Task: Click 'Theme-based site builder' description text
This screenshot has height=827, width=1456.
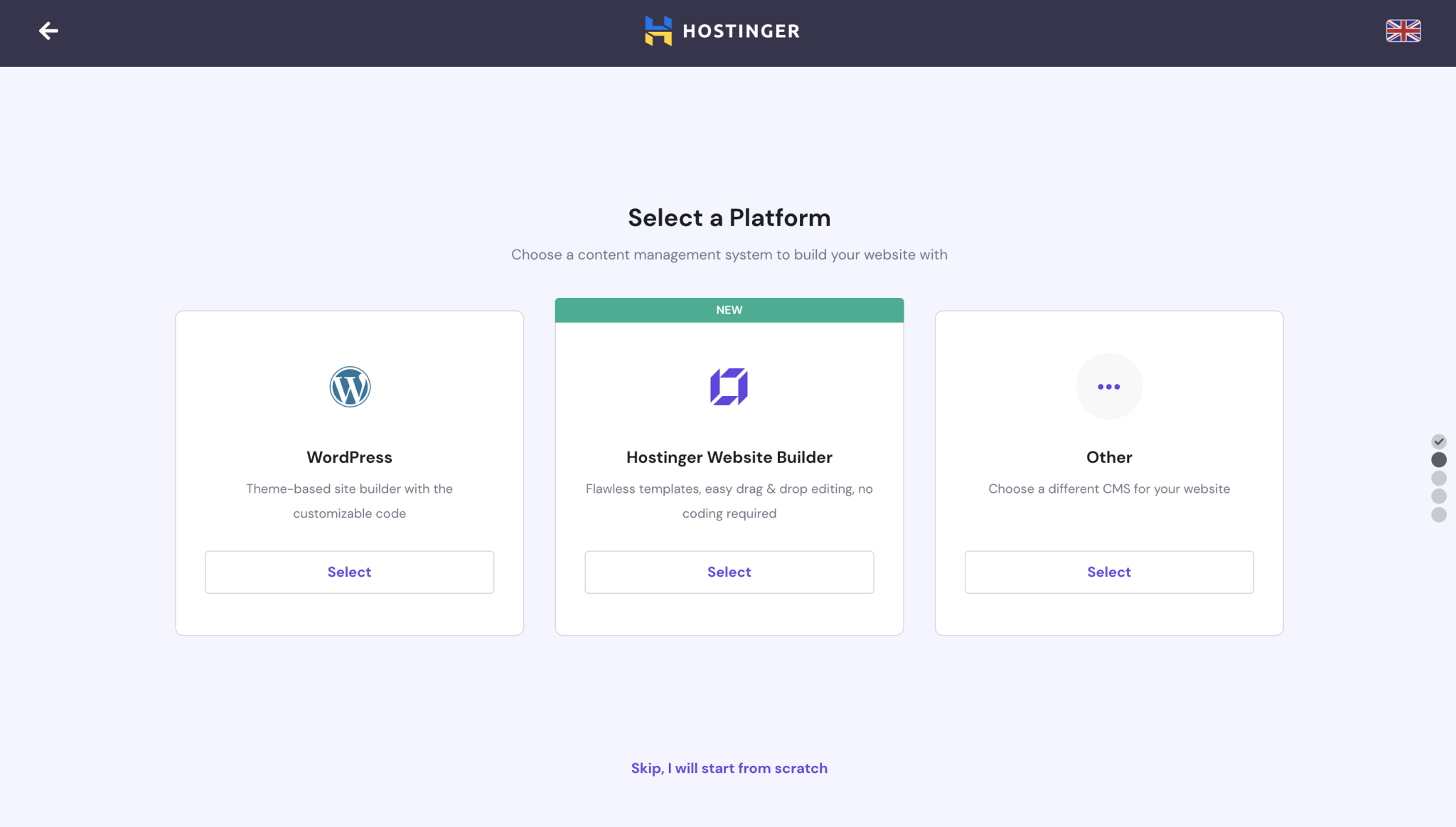Action: pyautogui.click(x=350, y=501)
